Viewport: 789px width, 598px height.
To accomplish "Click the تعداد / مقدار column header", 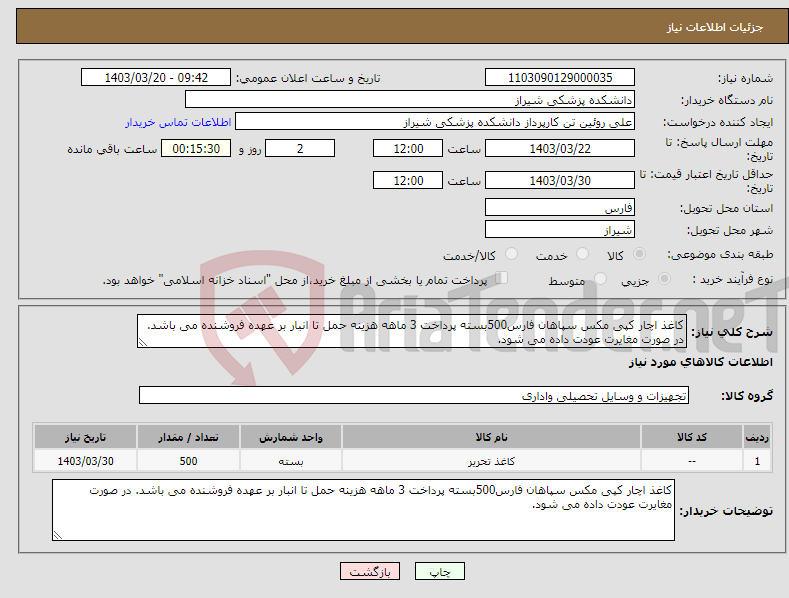I will pyautogui.click(x=188, y=437).
